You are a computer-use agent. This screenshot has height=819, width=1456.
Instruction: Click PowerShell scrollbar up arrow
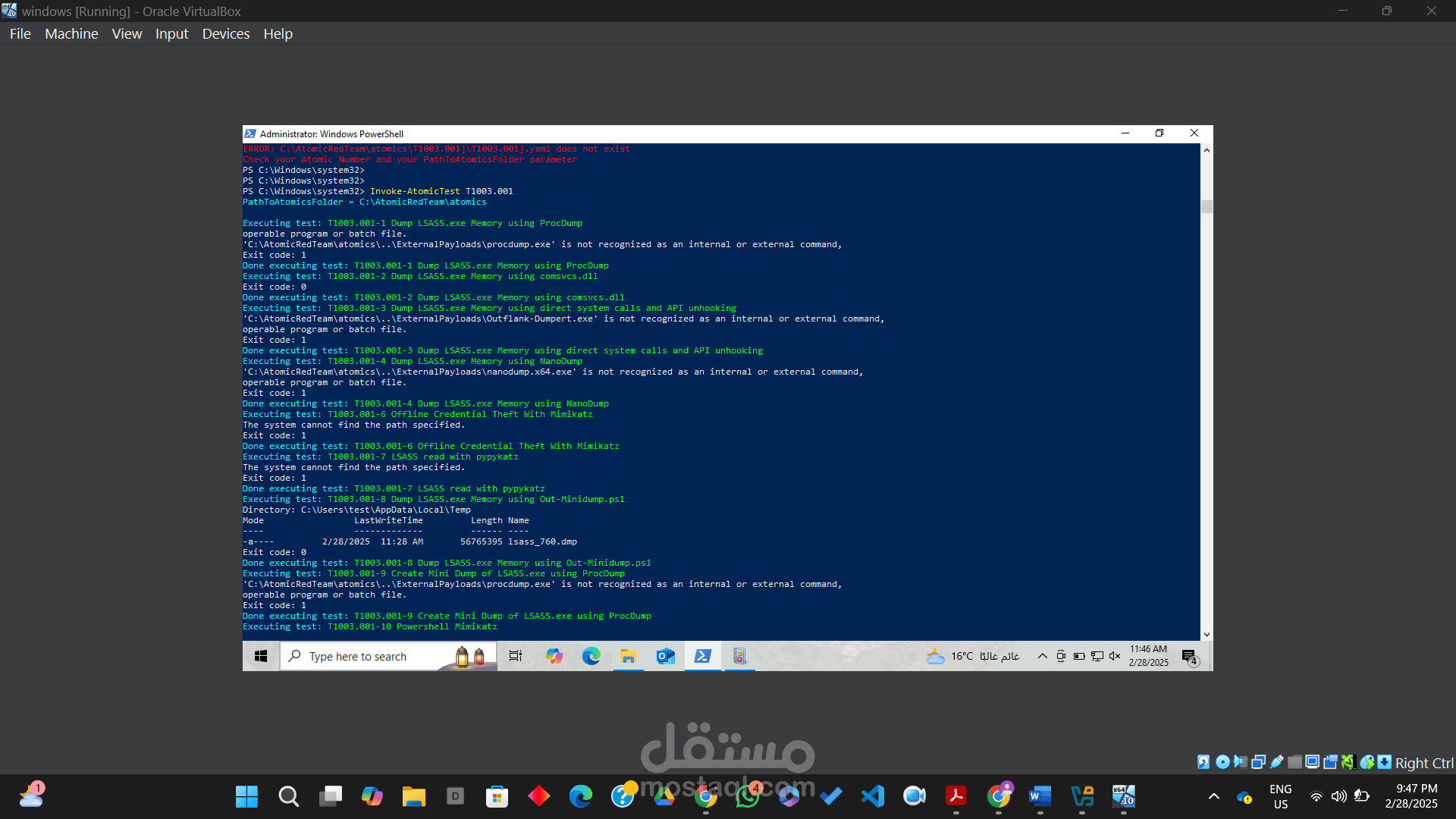pyautogui.click(x=1207, y=150)
